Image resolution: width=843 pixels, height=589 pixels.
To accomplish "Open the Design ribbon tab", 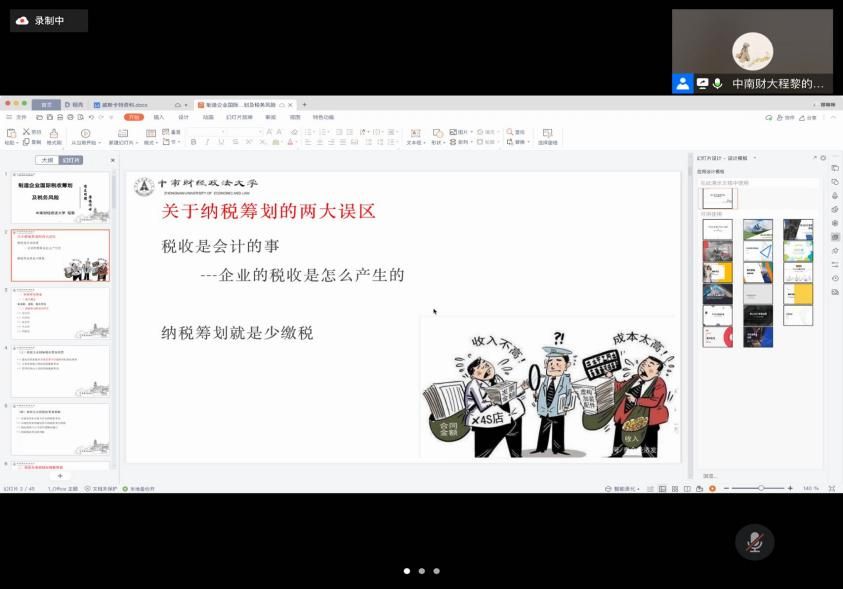I will click(183, 117).
